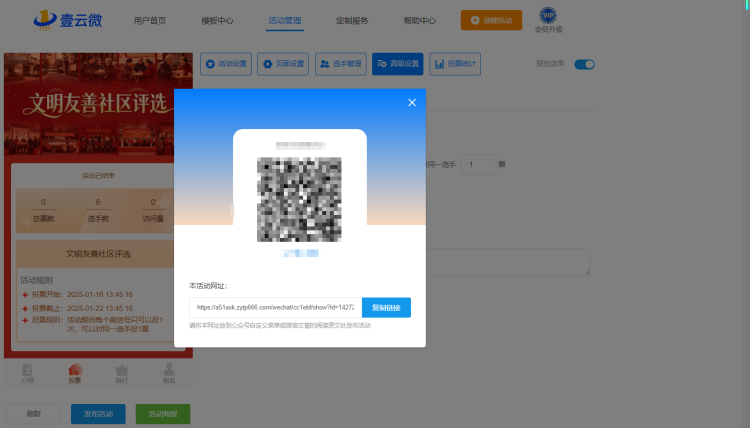Screen dimensions: 750x428
Task: Open 活动管理 in the navigation bar
Action: click(x=285, y=21)
